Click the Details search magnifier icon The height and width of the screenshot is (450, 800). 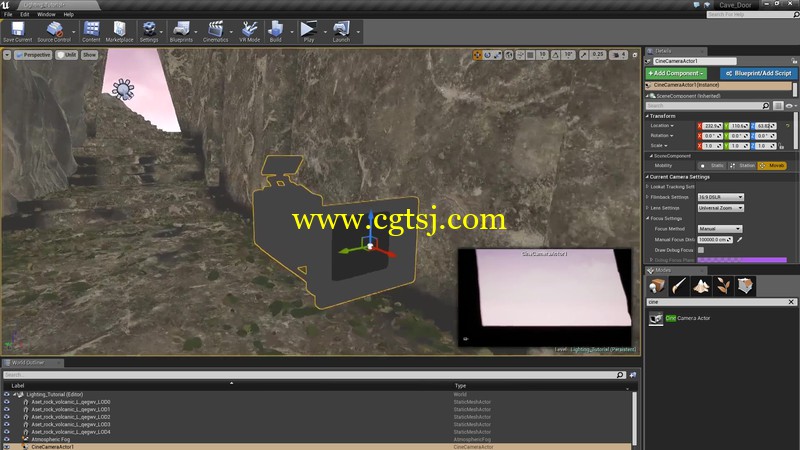[x=765, y=106]
